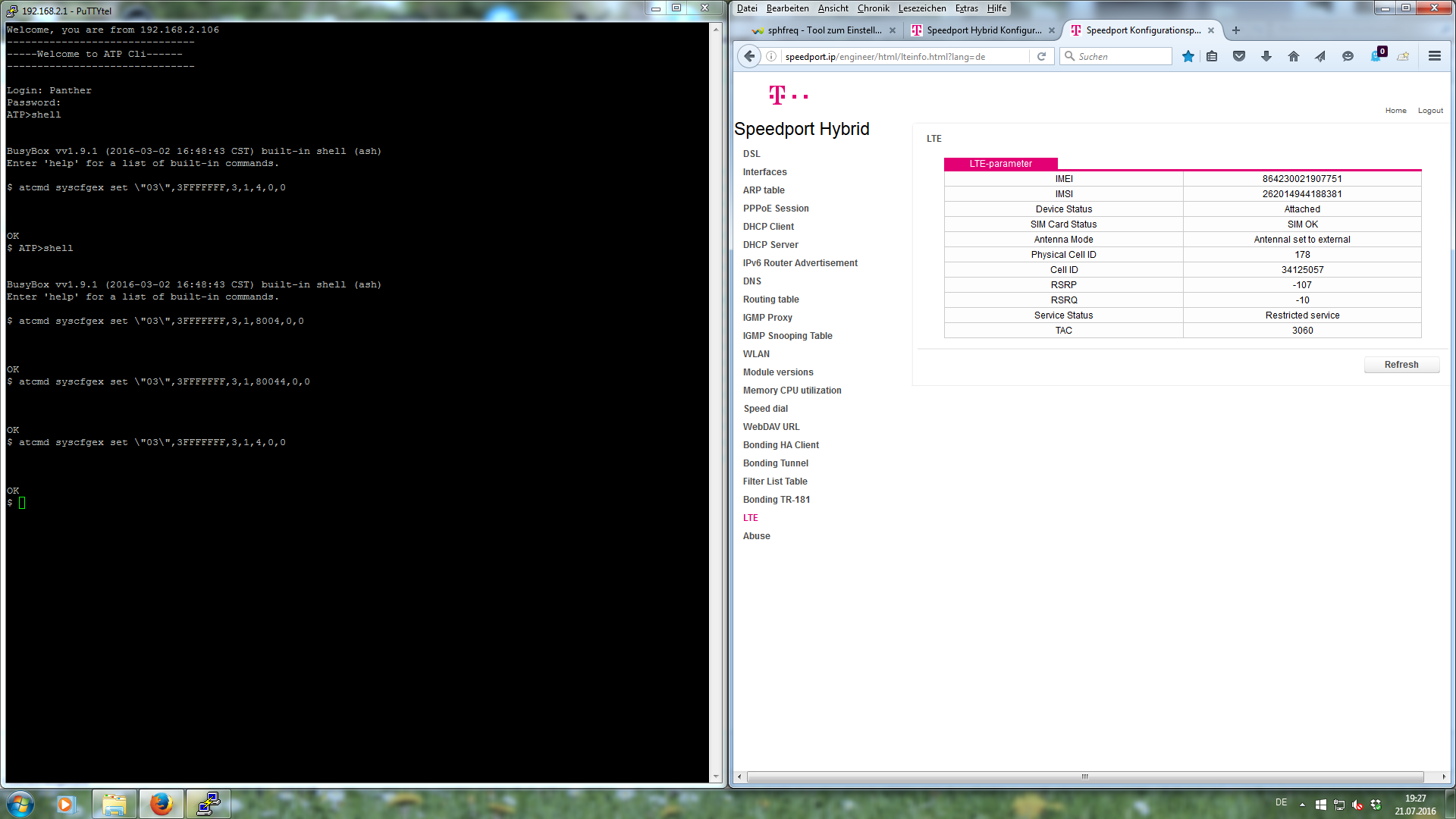Click the Home icon in Firefox toolbar

pos(1294,56)
